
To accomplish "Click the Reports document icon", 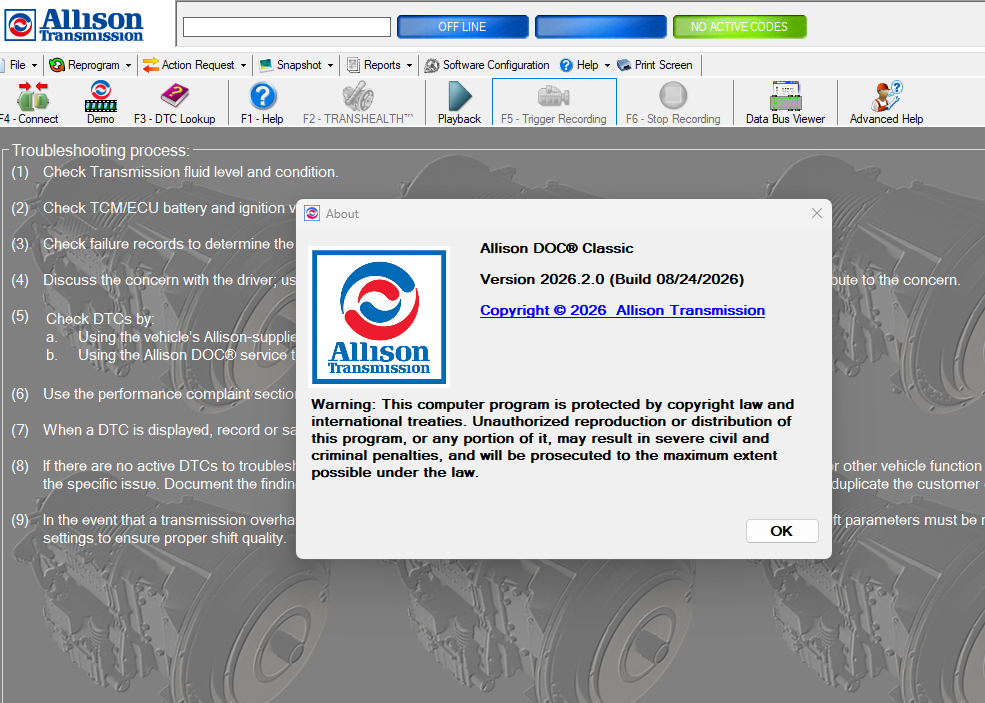I will [354, 65].
